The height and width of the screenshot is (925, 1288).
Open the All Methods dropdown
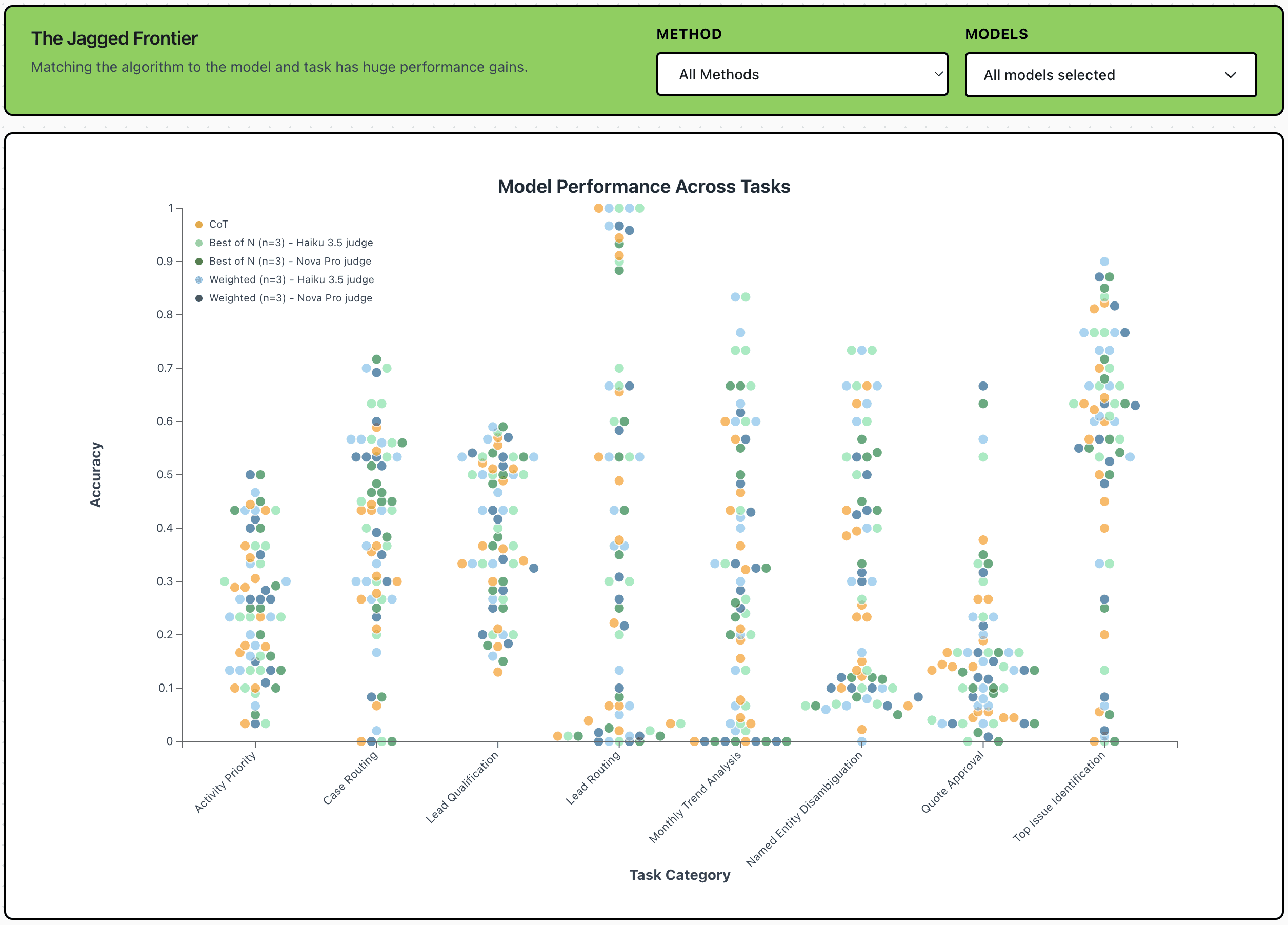tap(802, 74)
